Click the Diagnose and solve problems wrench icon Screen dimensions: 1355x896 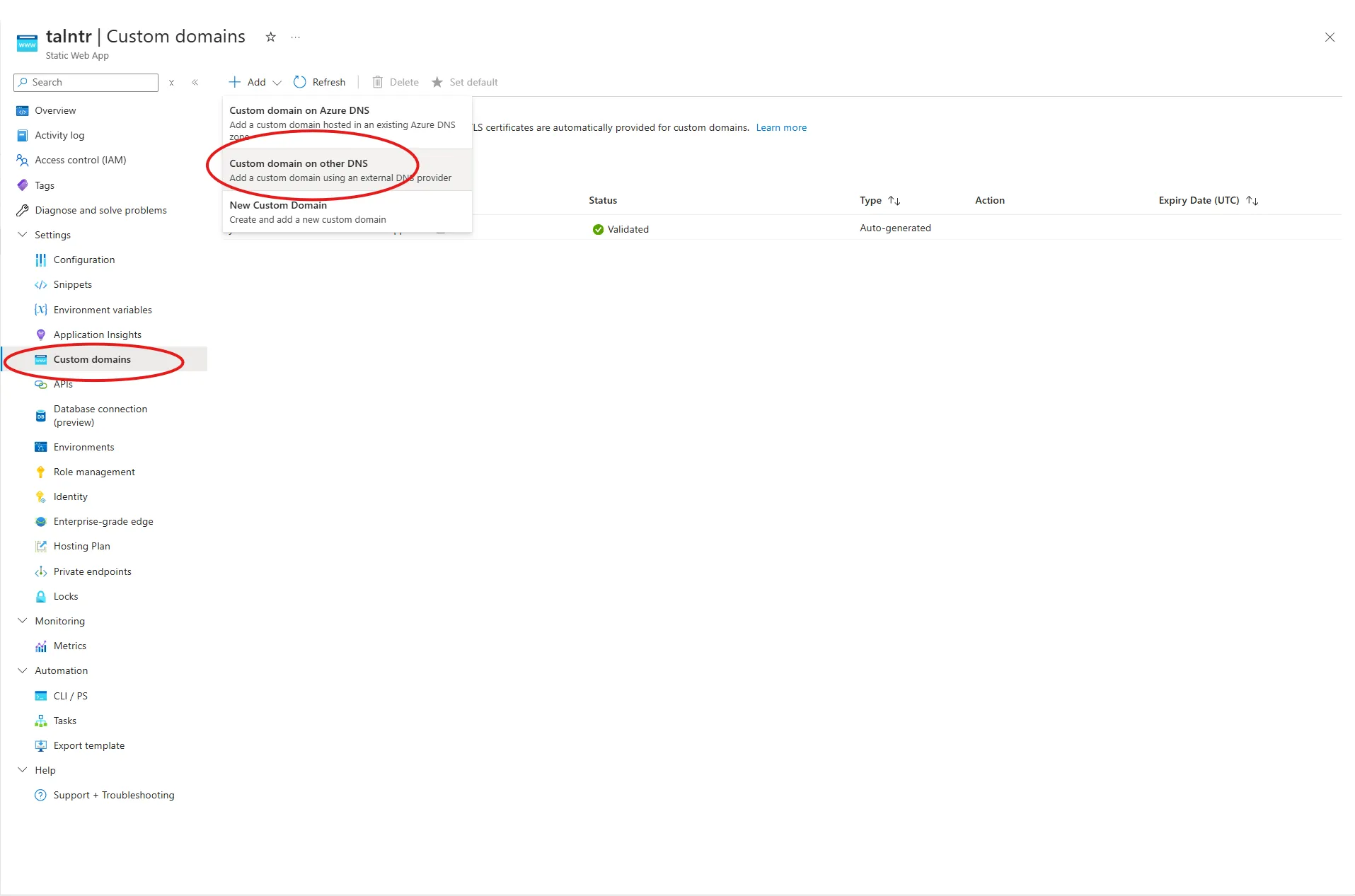(23, 210)
